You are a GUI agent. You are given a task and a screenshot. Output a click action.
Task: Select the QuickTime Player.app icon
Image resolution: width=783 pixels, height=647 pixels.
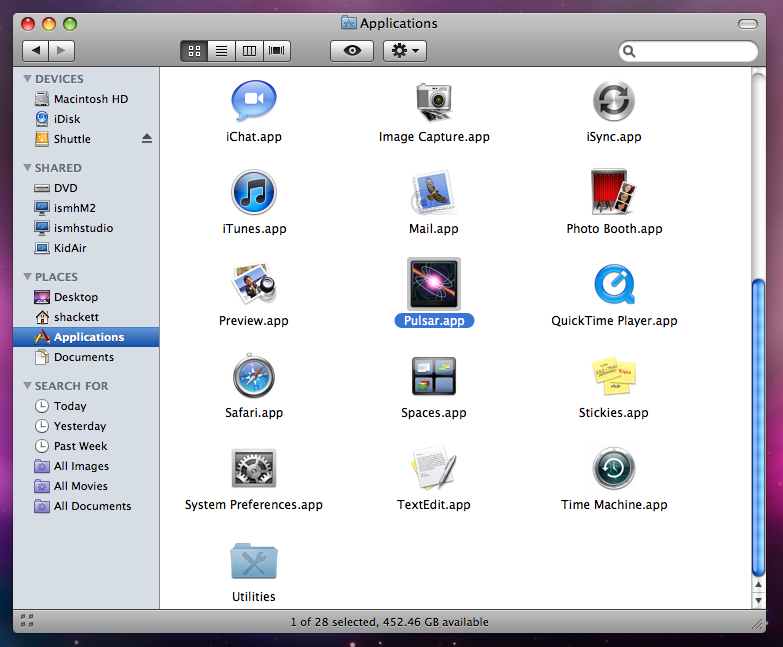click(x=614, y=284)
